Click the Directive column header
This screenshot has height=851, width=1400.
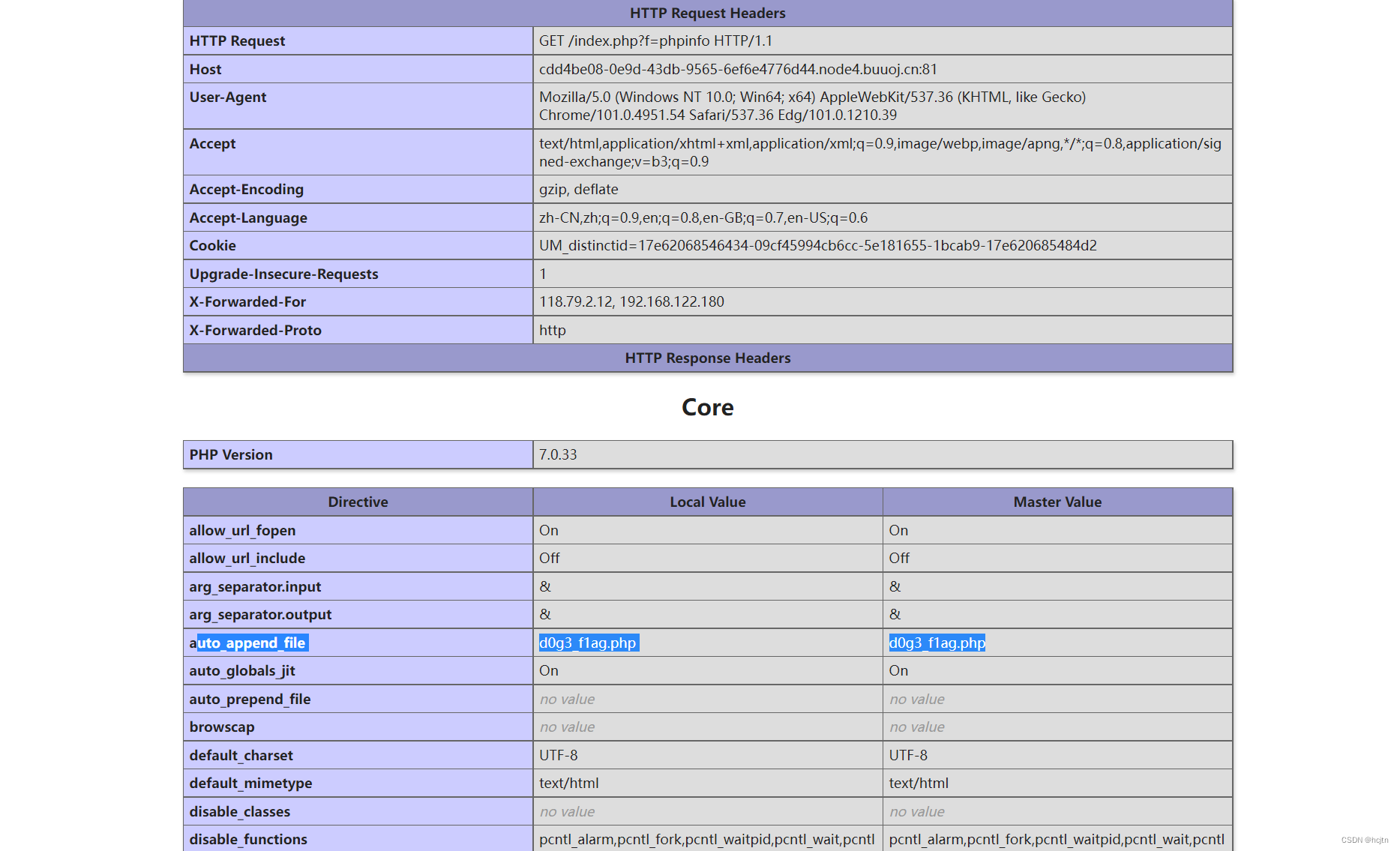[358, 502]
